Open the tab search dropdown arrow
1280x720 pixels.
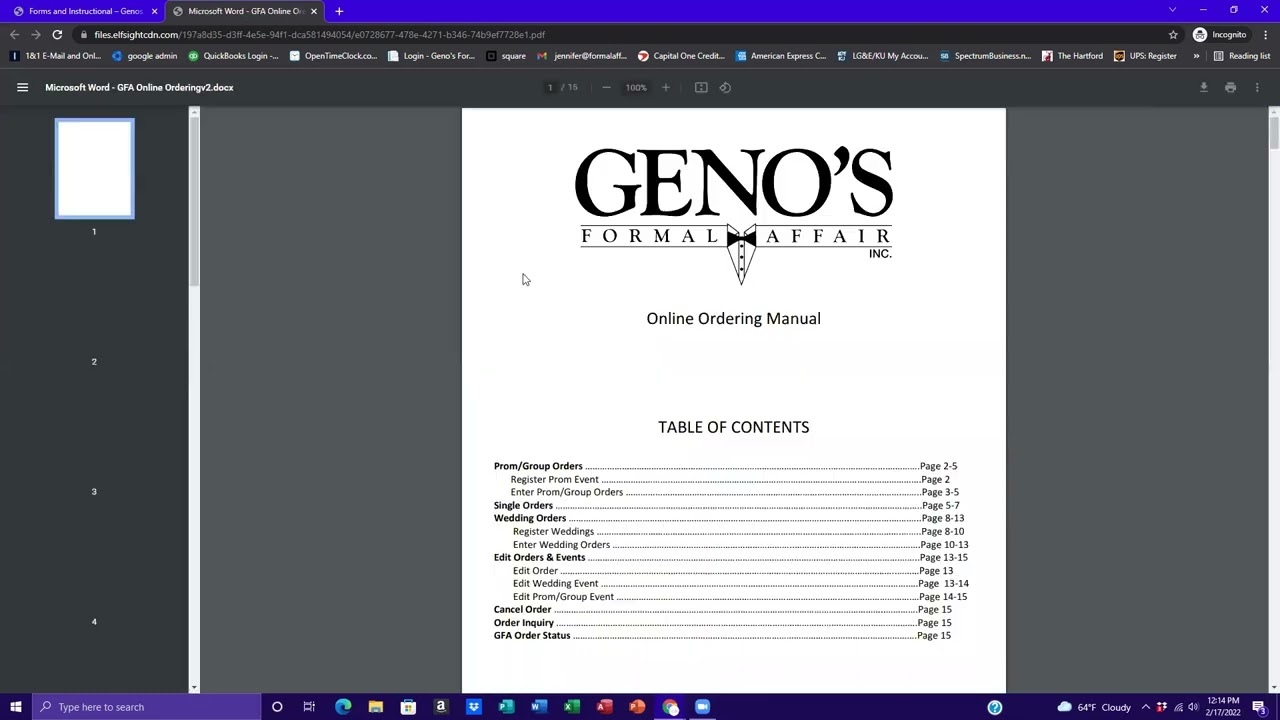tap(1172, 10)
